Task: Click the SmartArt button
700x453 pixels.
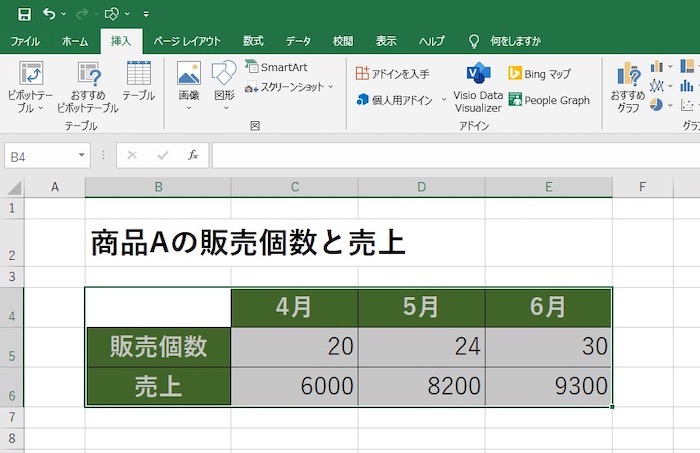Action: click(276, 67)
